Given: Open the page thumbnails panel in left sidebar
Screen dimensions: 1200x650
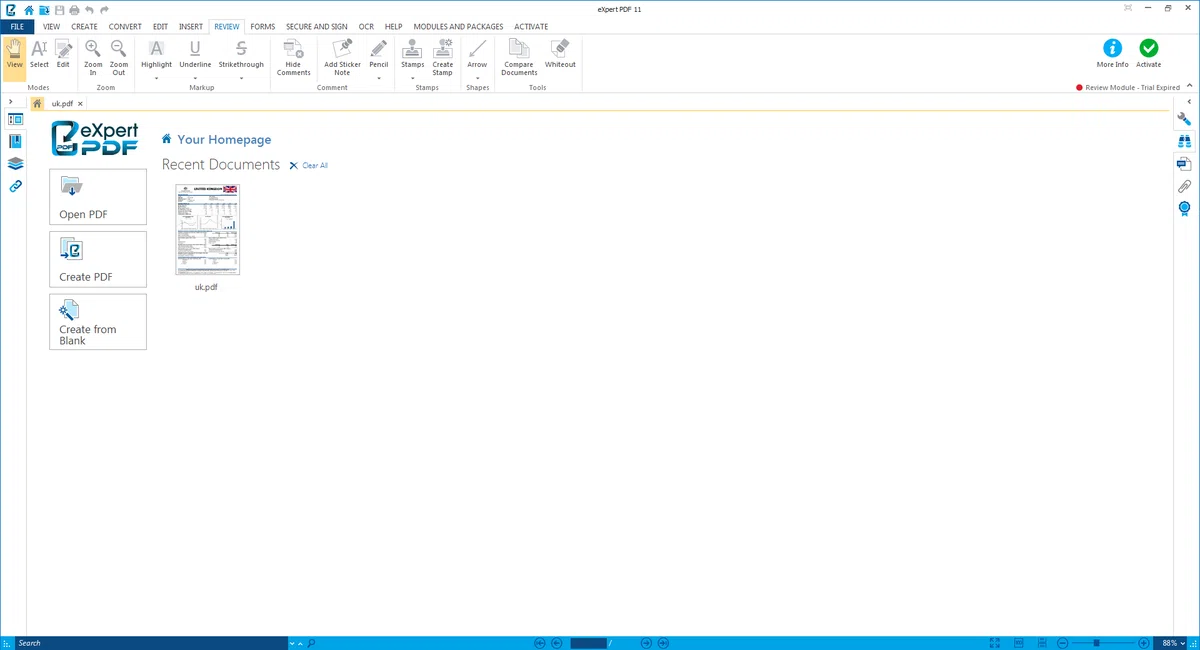Looking at the screenshot, I should (15, 119).
